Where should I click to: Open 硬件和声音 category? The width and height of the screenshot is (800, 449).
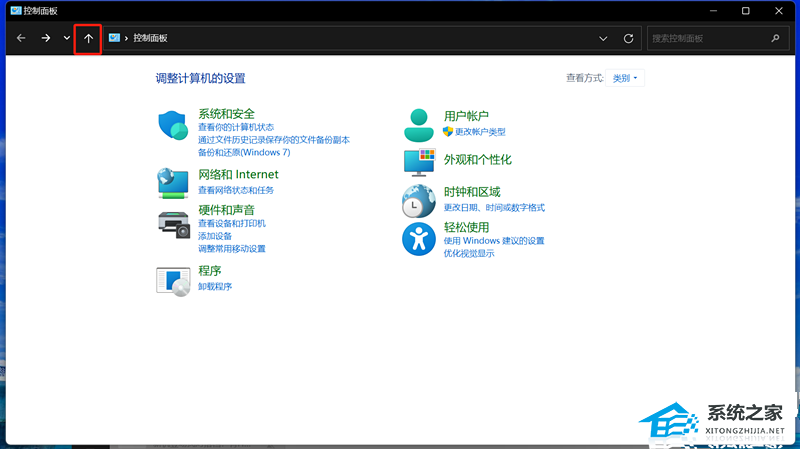226,210
